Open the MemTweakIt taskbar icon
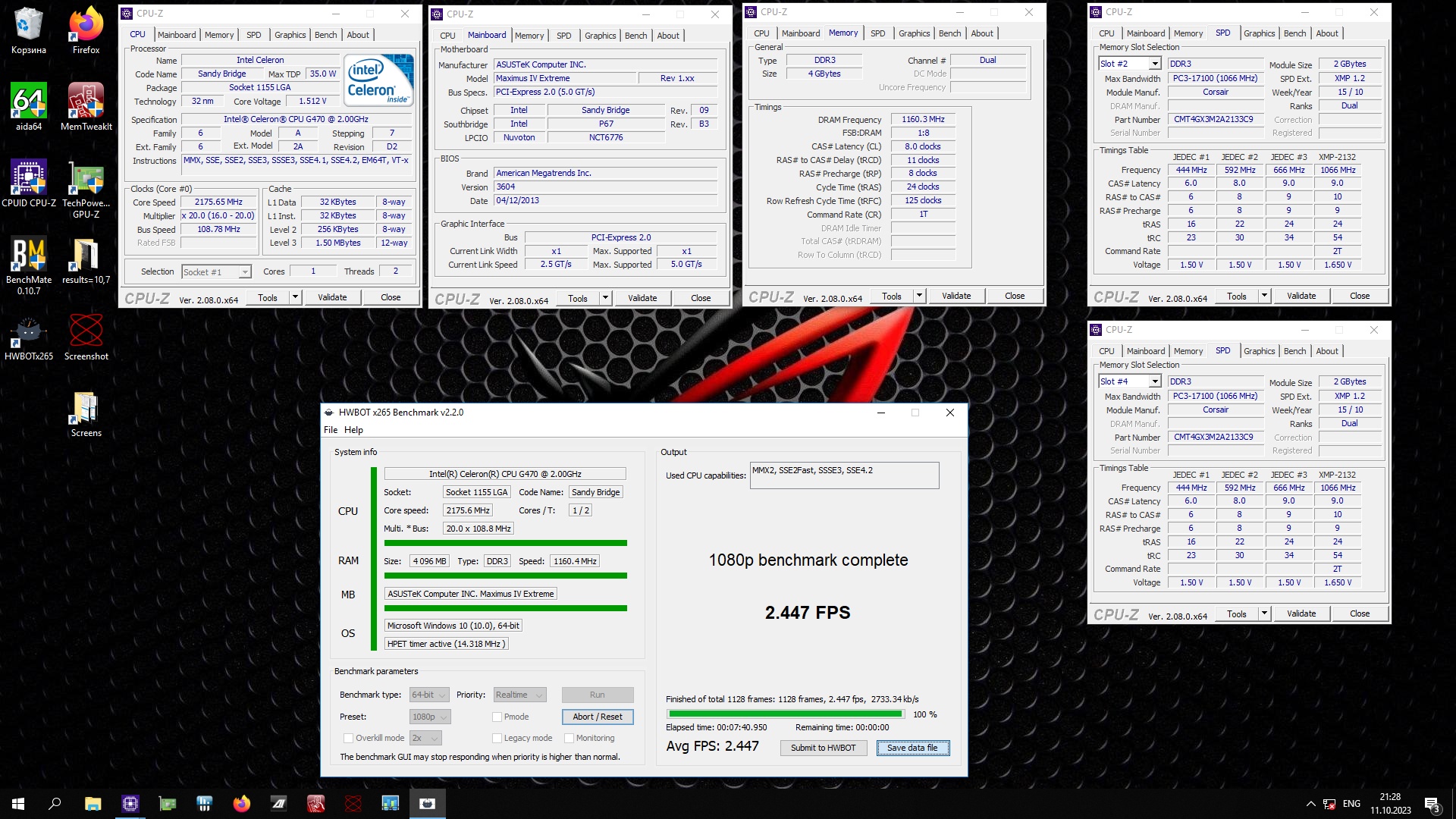 click(315, 804)
